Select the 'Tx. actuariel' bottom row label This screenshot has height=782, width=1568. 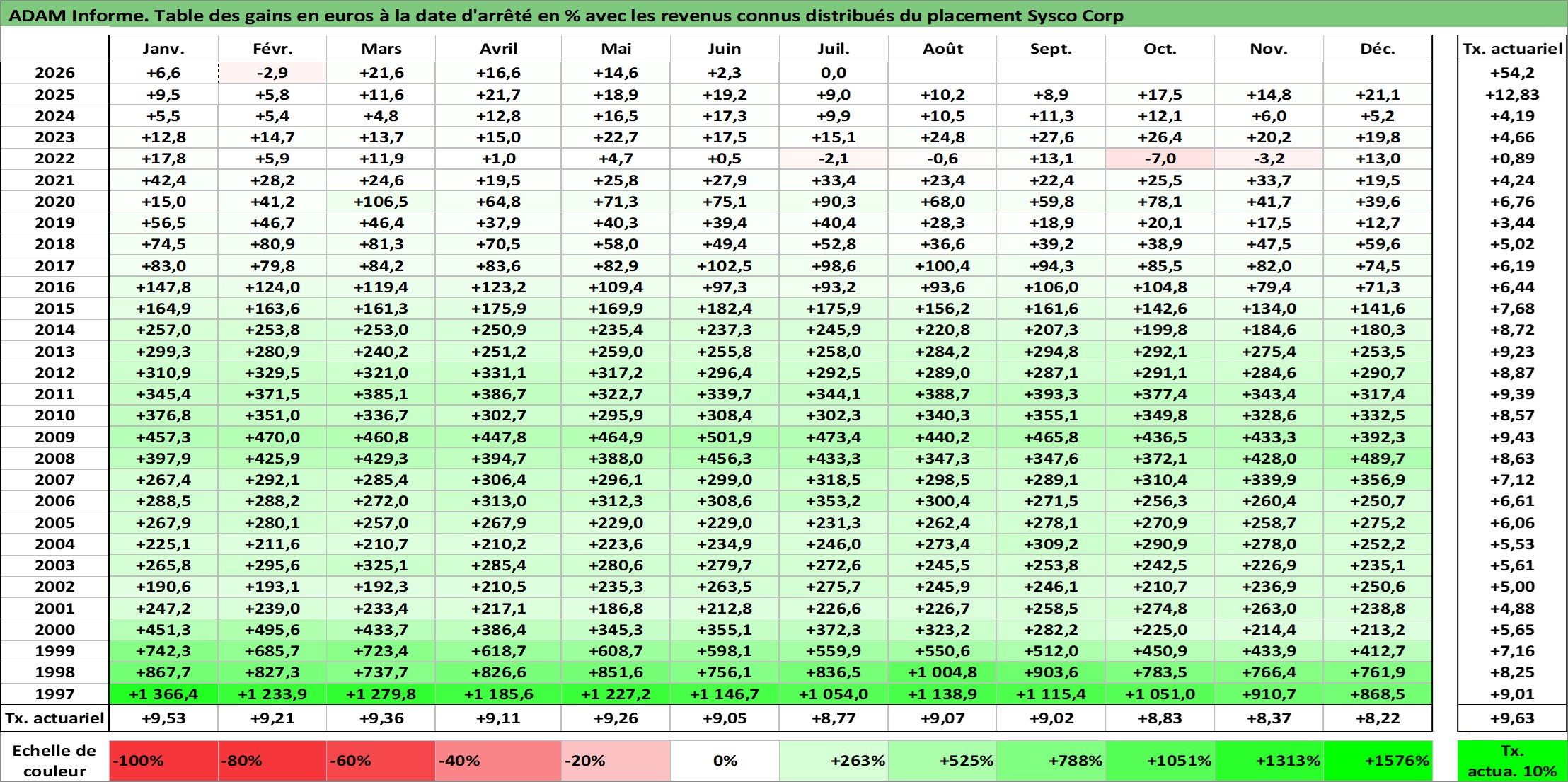55,718
